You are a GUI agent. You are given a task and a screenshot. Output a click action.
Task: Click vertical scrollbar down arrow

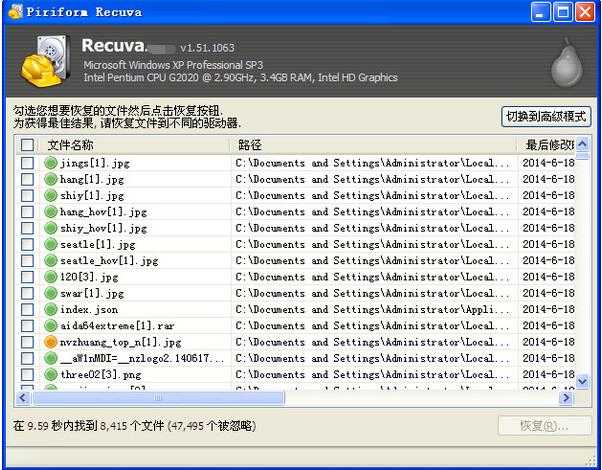582,382
